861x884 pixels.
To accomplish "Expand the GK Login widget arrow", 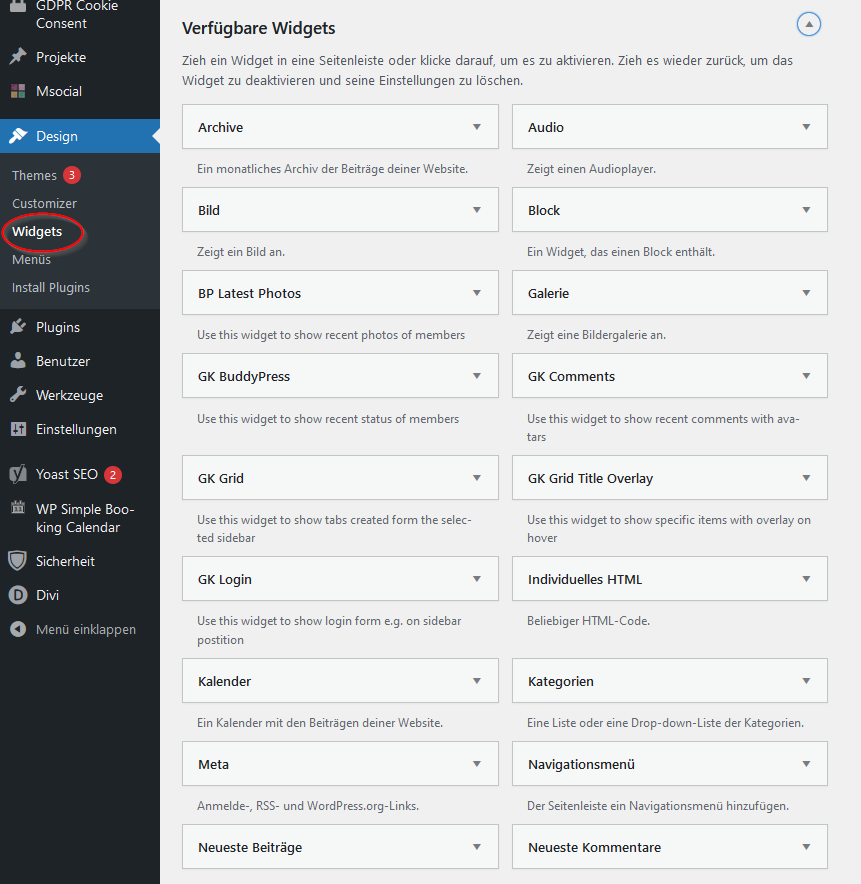I will (477, 579).
